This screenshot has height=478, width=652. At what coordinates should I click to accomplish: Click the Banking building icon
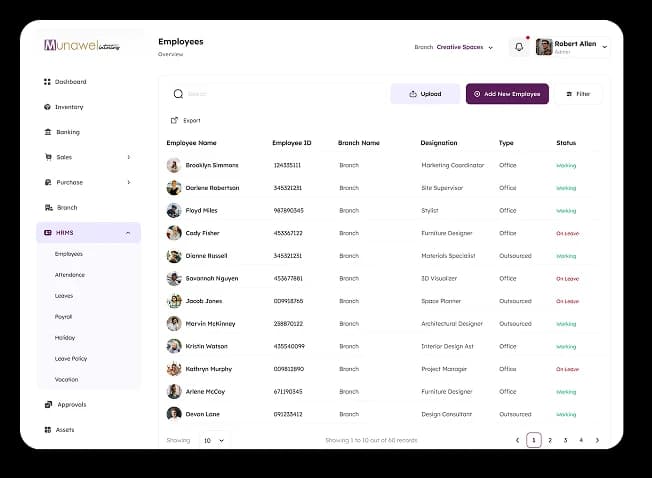coord(48,132)
